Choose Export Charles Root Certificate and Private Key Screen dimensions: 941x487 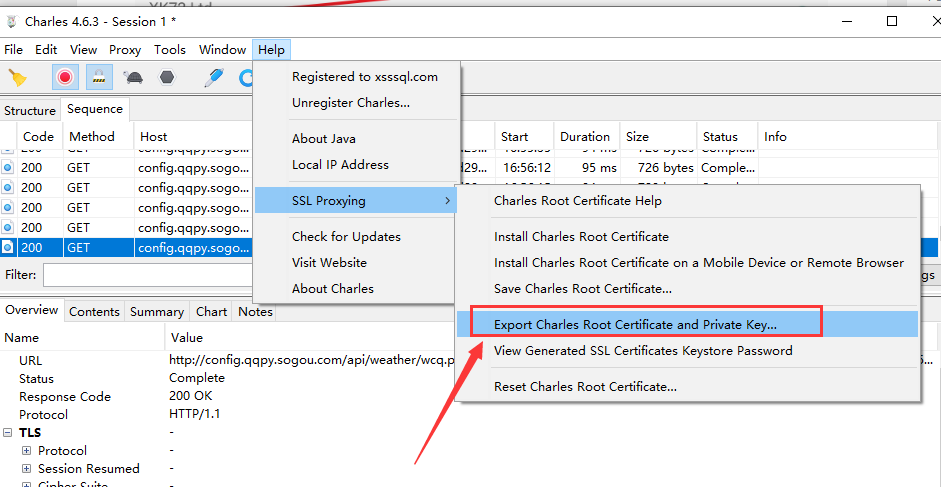[x=635, y=325]
